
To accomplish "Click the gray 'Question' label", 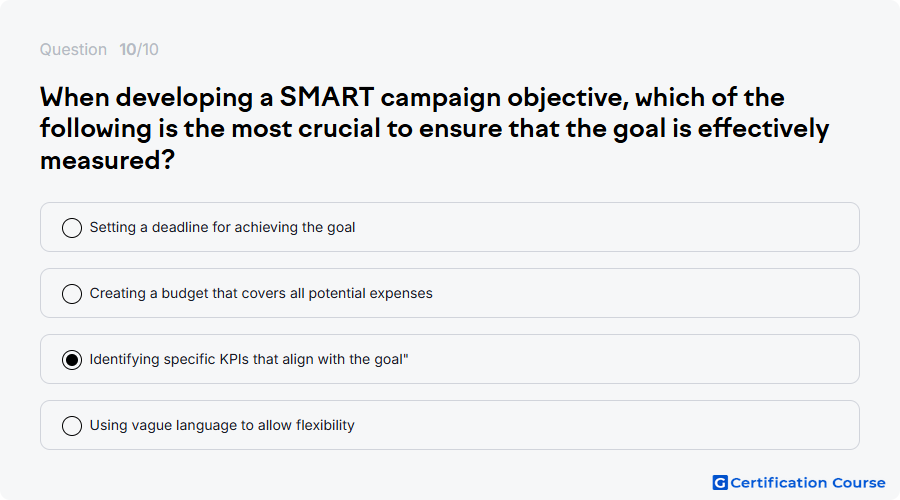I will tap(73, 49).
